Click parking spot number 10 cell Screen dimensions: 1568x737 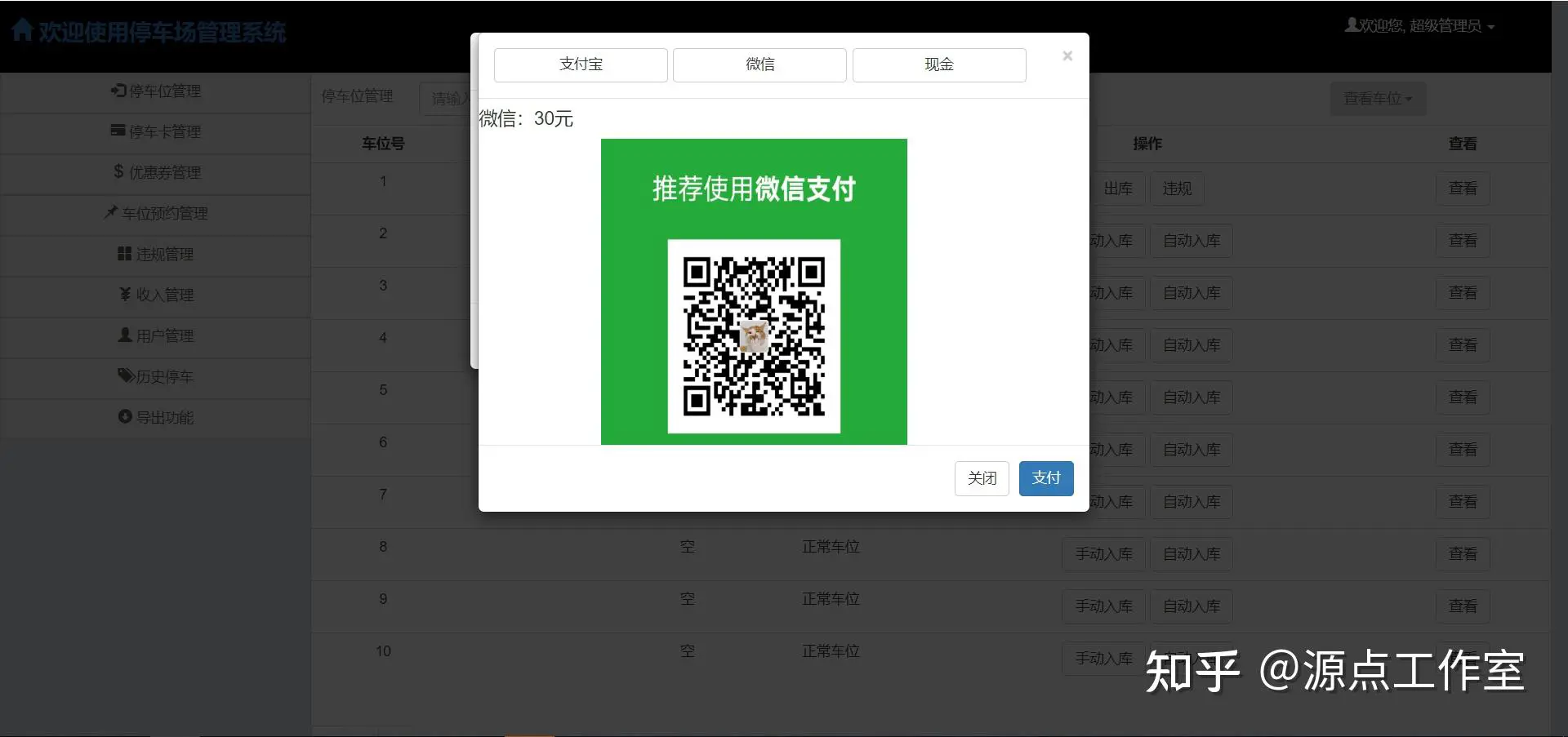click(x=383, y=651)
